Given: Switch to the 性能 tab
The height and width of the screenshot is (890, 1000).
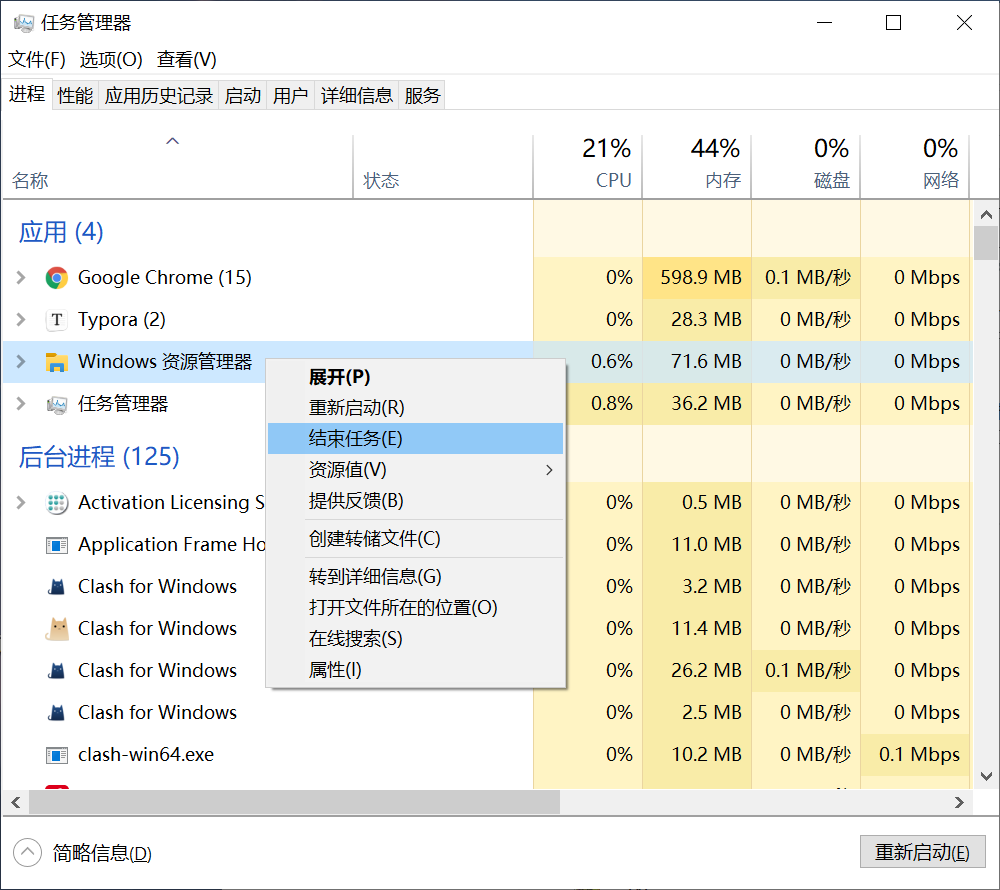Looking at the screenshot, I should pyautogui.click(x=75, y=96).
